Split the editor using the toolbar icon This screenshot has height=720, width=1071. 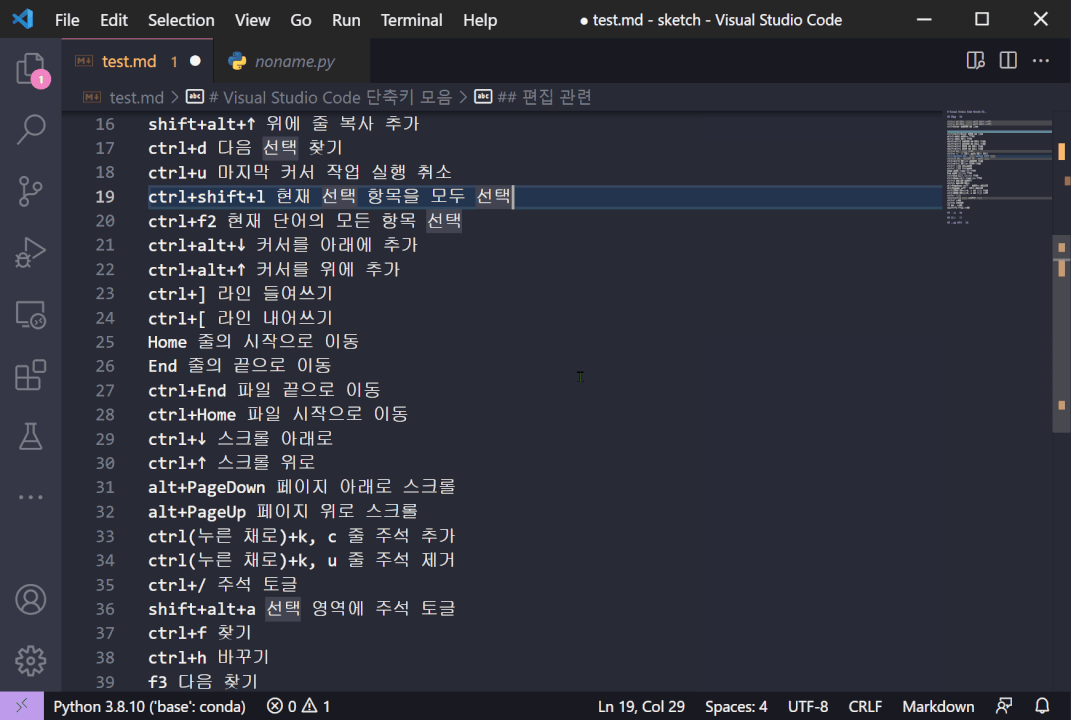[1007, 60]
